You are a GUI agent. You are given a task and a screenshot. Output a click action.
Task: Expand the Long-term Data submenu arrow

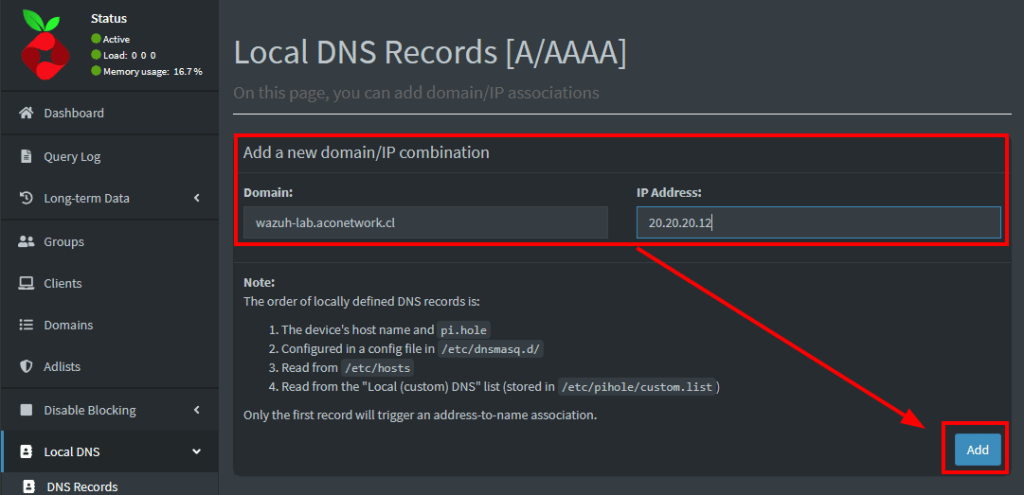click(197, 198)
